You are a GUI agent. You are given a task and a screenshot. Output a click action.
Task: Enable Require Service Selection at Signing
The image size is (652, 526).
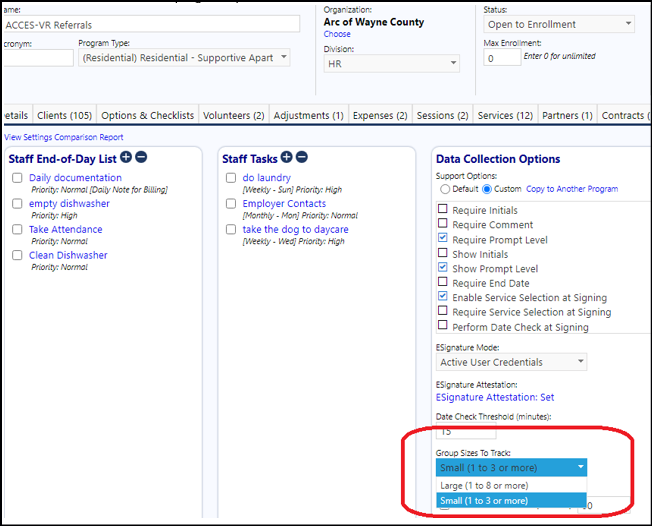pos(443,311)
